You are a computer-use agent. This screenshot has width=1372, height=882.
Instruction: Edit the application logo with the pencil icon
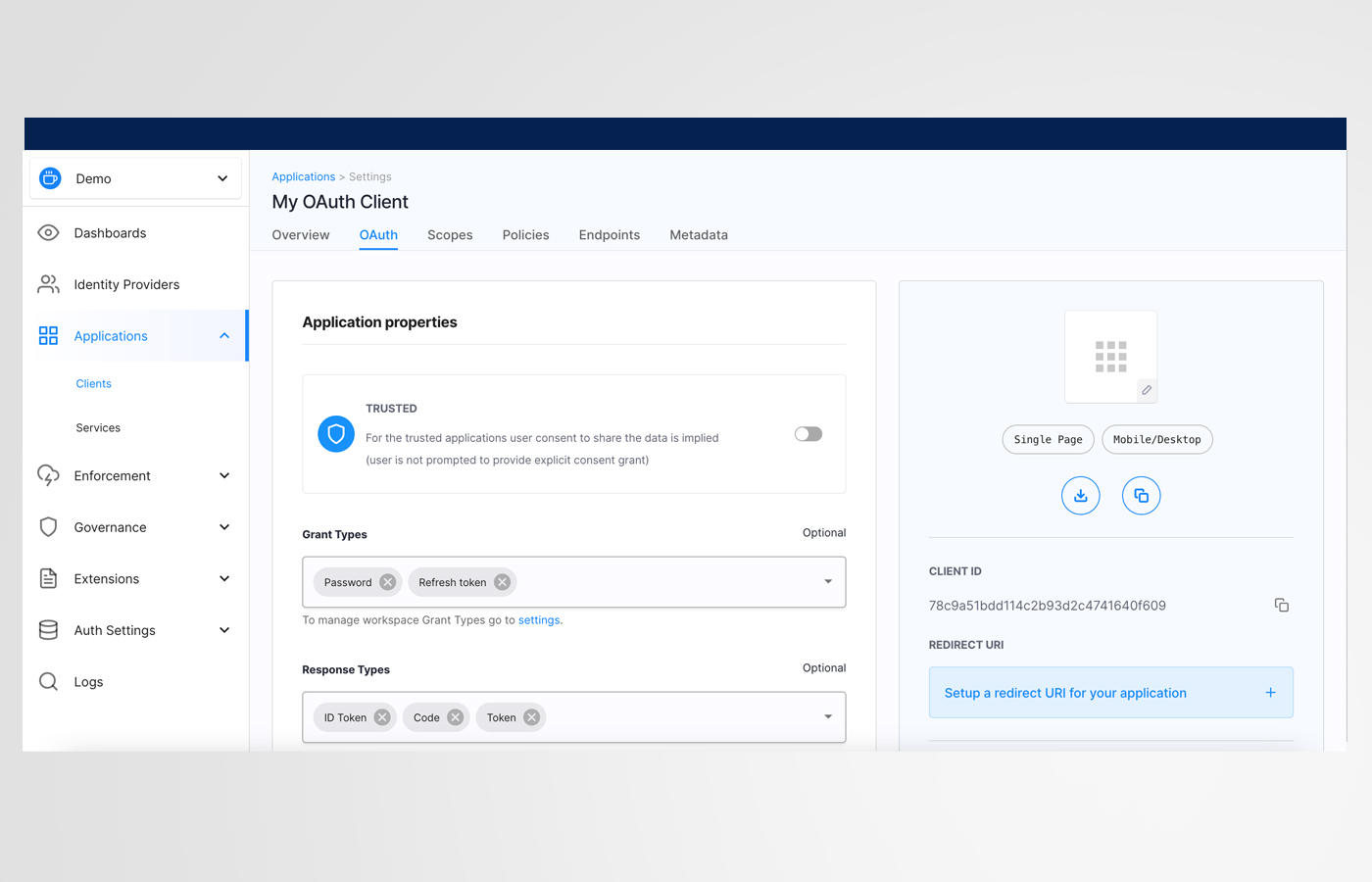point(1147,390)
